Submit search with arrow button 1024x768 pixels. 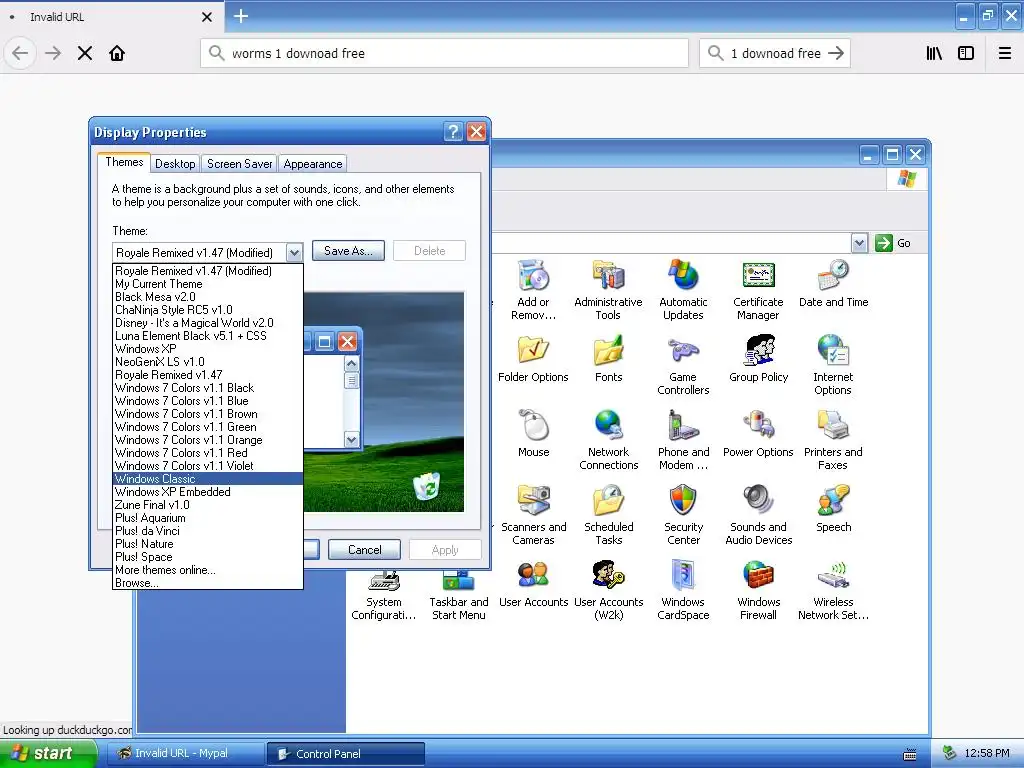tap(836, 53)
